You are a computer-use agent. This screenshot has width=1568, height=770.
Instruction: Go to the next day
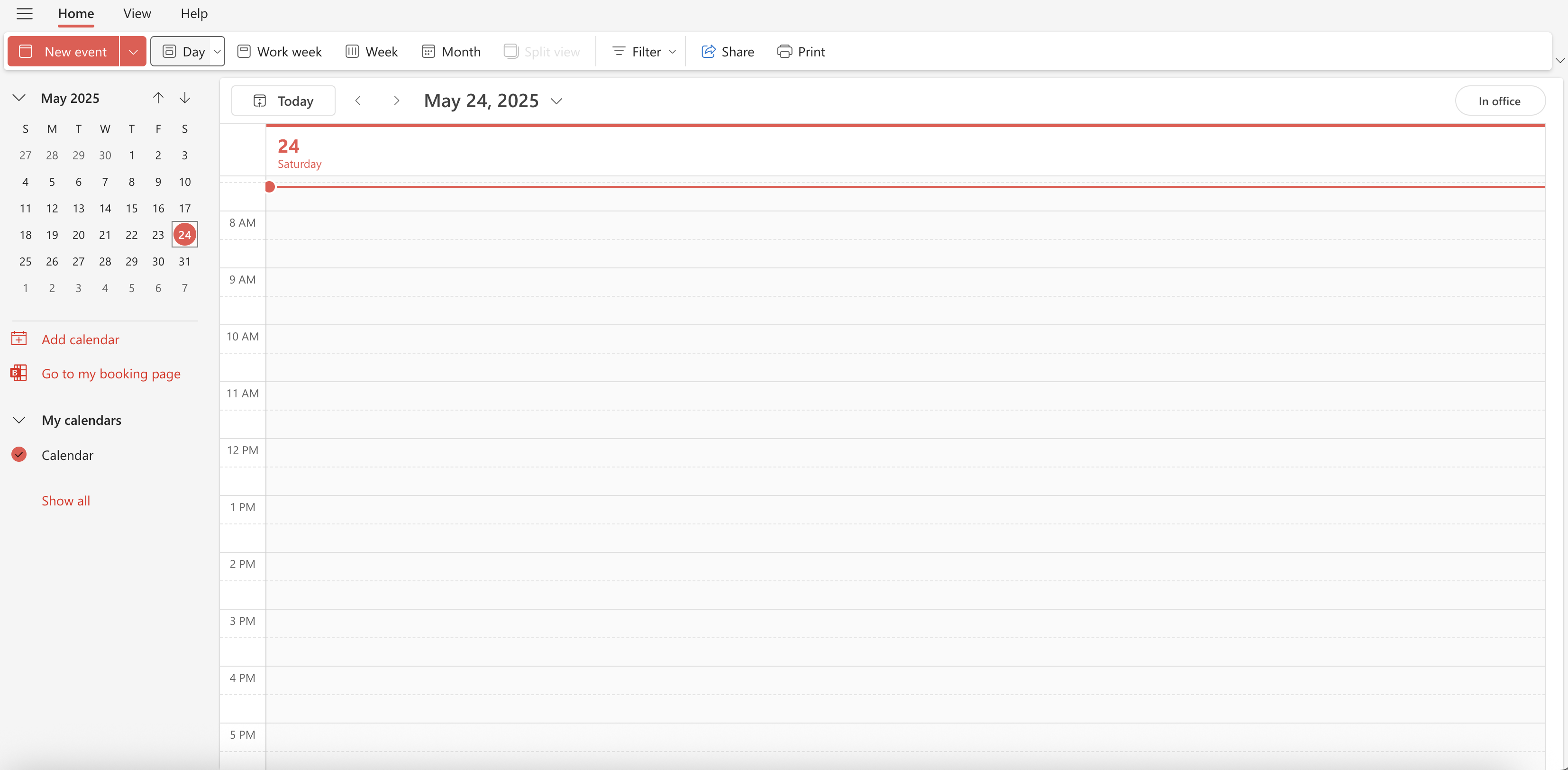(396, 101)
